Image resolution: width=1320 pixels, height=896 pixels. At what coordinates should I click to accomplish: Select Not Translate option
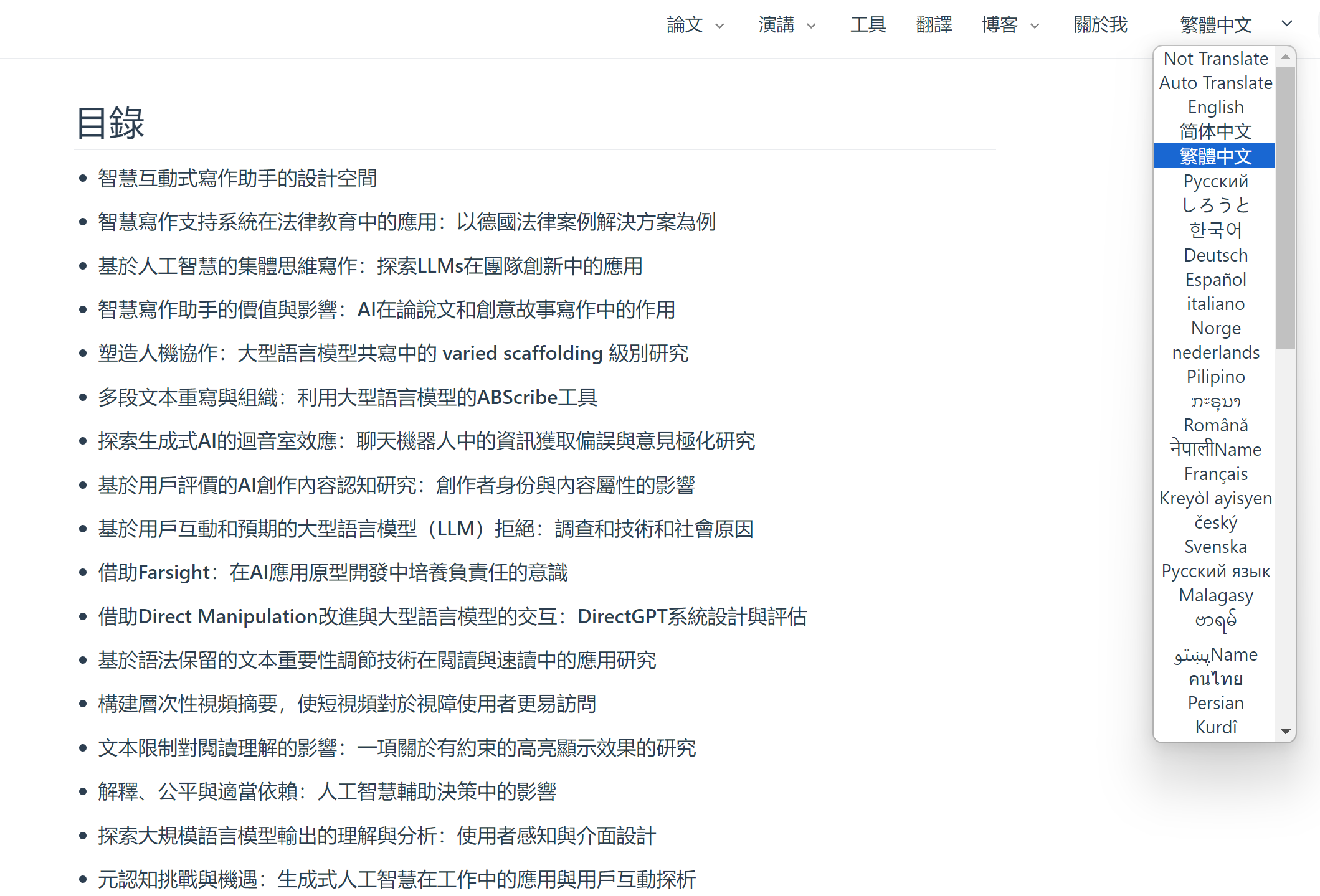tap(1215, 59)
